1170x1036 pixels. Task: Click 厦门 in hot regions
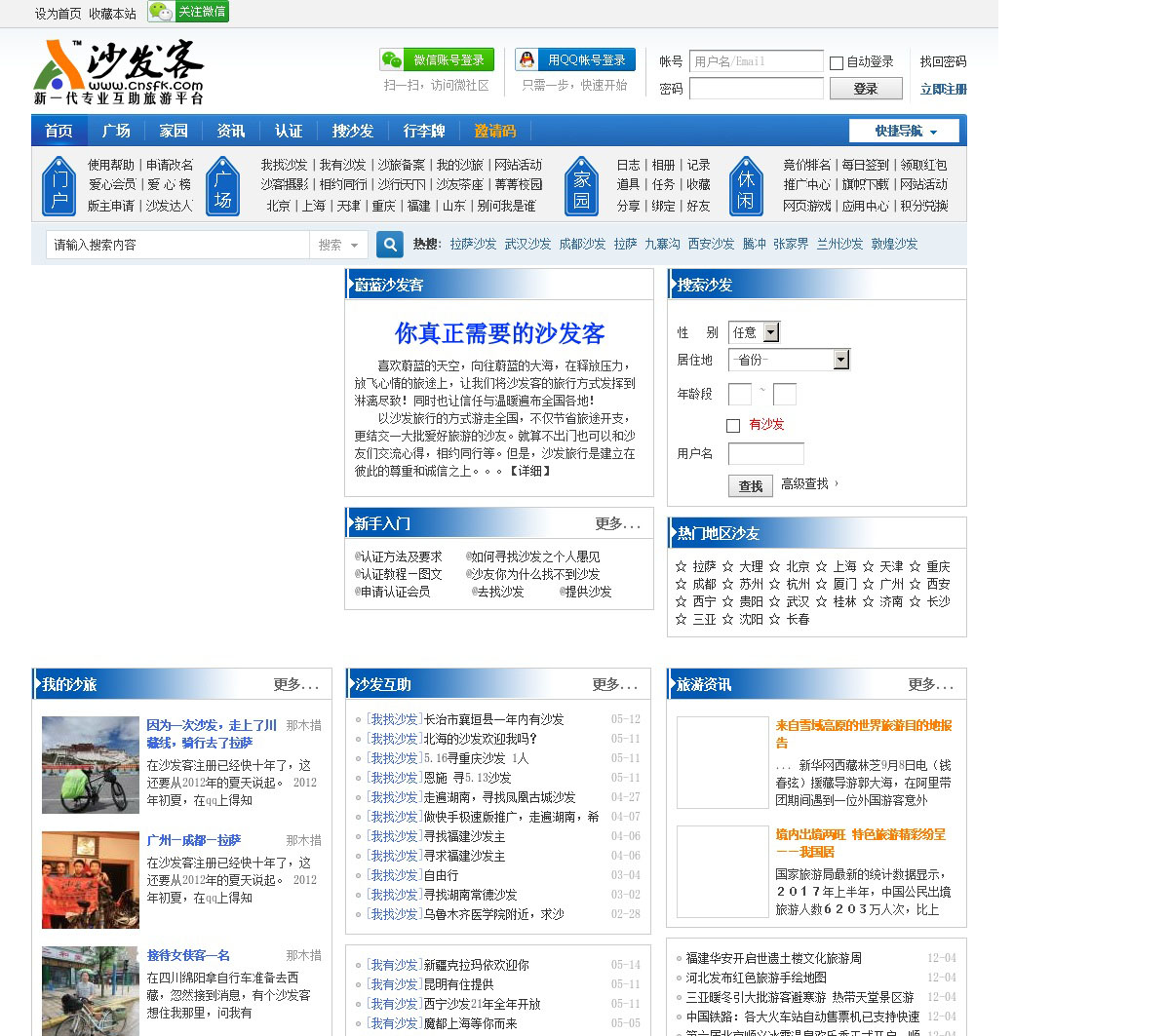pyautogui.click(x=844, y=584)
